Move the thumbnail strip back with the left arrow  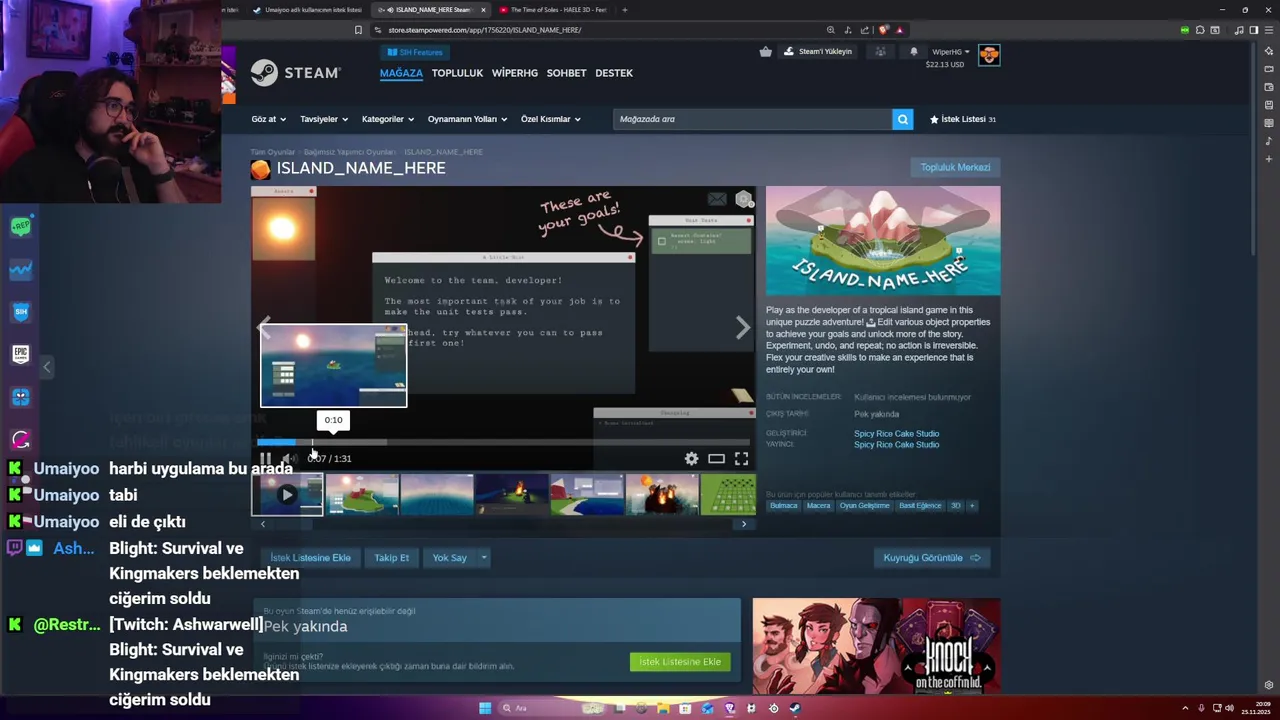tap(263, 524)
